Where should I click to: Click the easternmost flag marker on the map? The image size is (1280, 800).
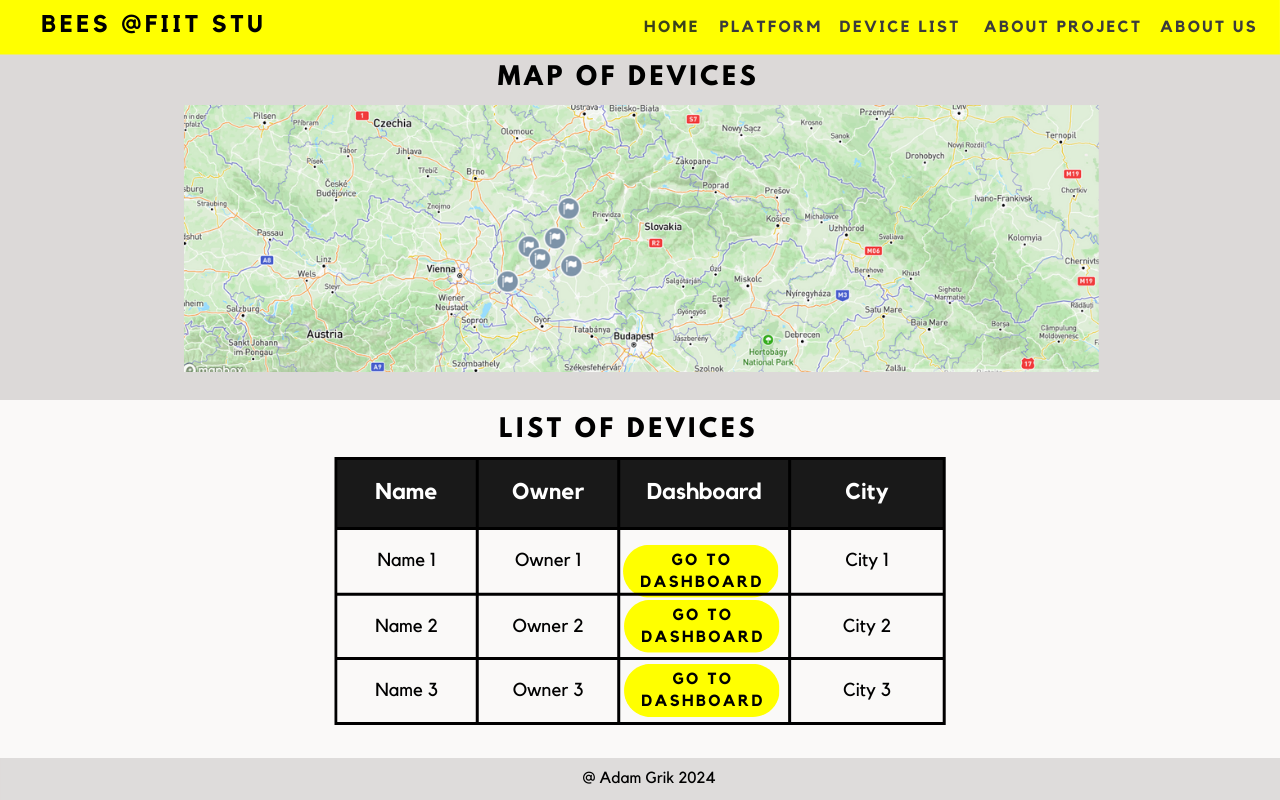571,266
